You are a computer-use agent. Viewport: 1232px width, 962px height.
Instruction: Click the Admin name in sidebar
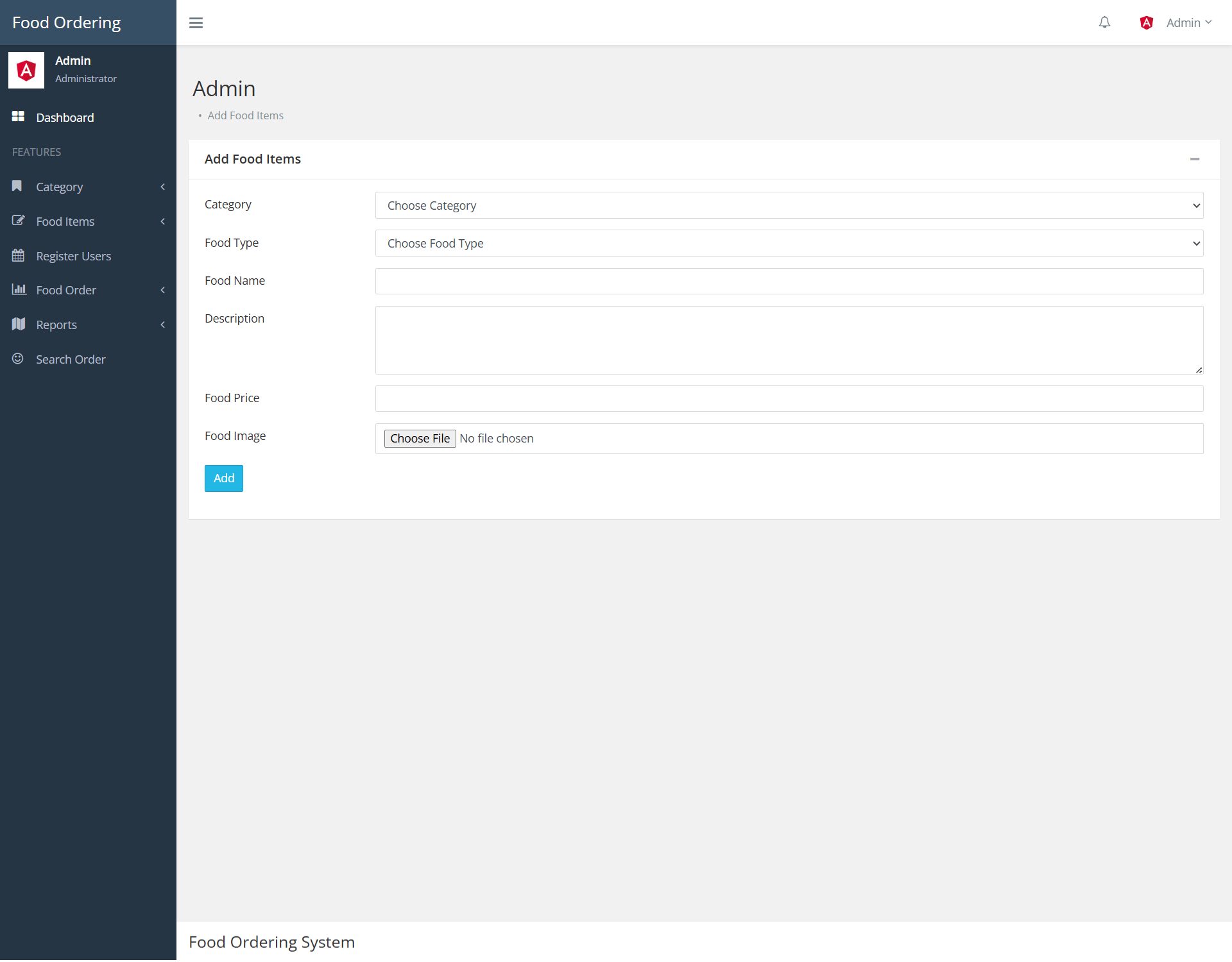tap(73, 60)
